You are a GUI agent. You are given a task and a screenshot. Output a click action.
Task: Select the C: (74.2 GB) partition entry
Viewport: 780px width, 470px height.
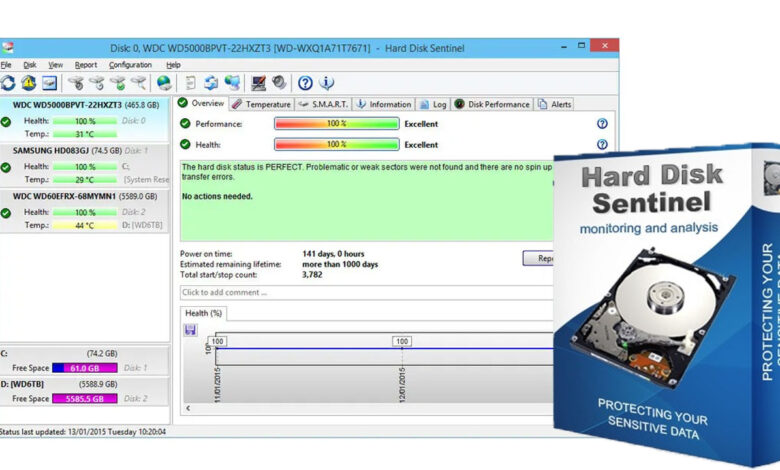tap(85, 361)
